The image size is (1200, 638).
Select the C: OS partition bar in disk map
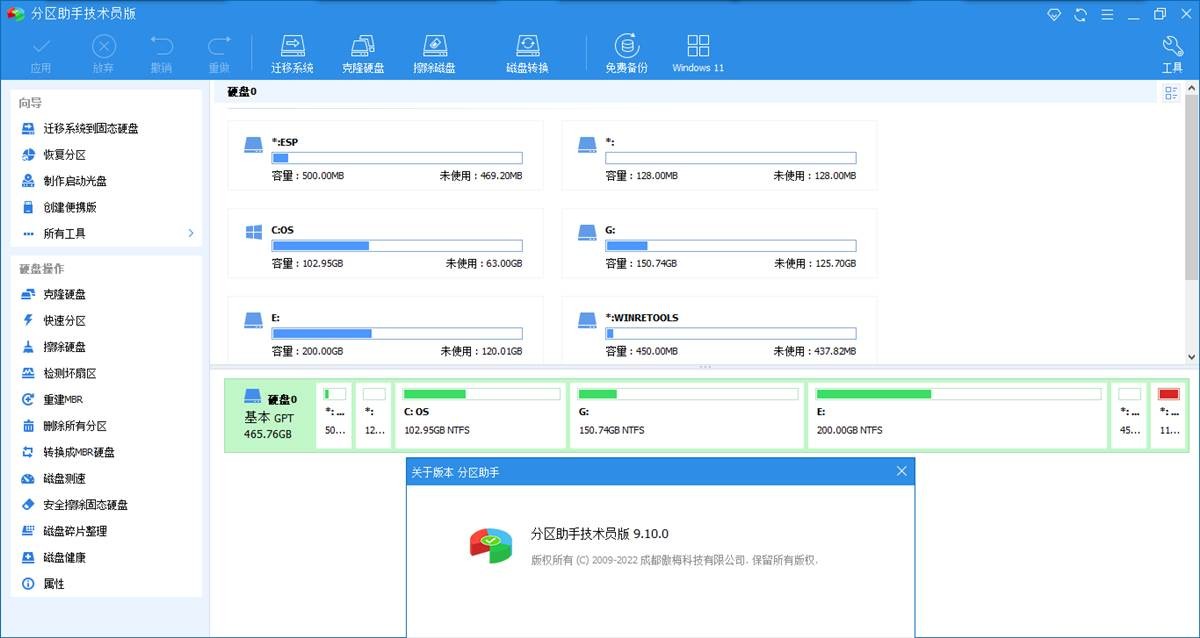click(x=480, y=414)
